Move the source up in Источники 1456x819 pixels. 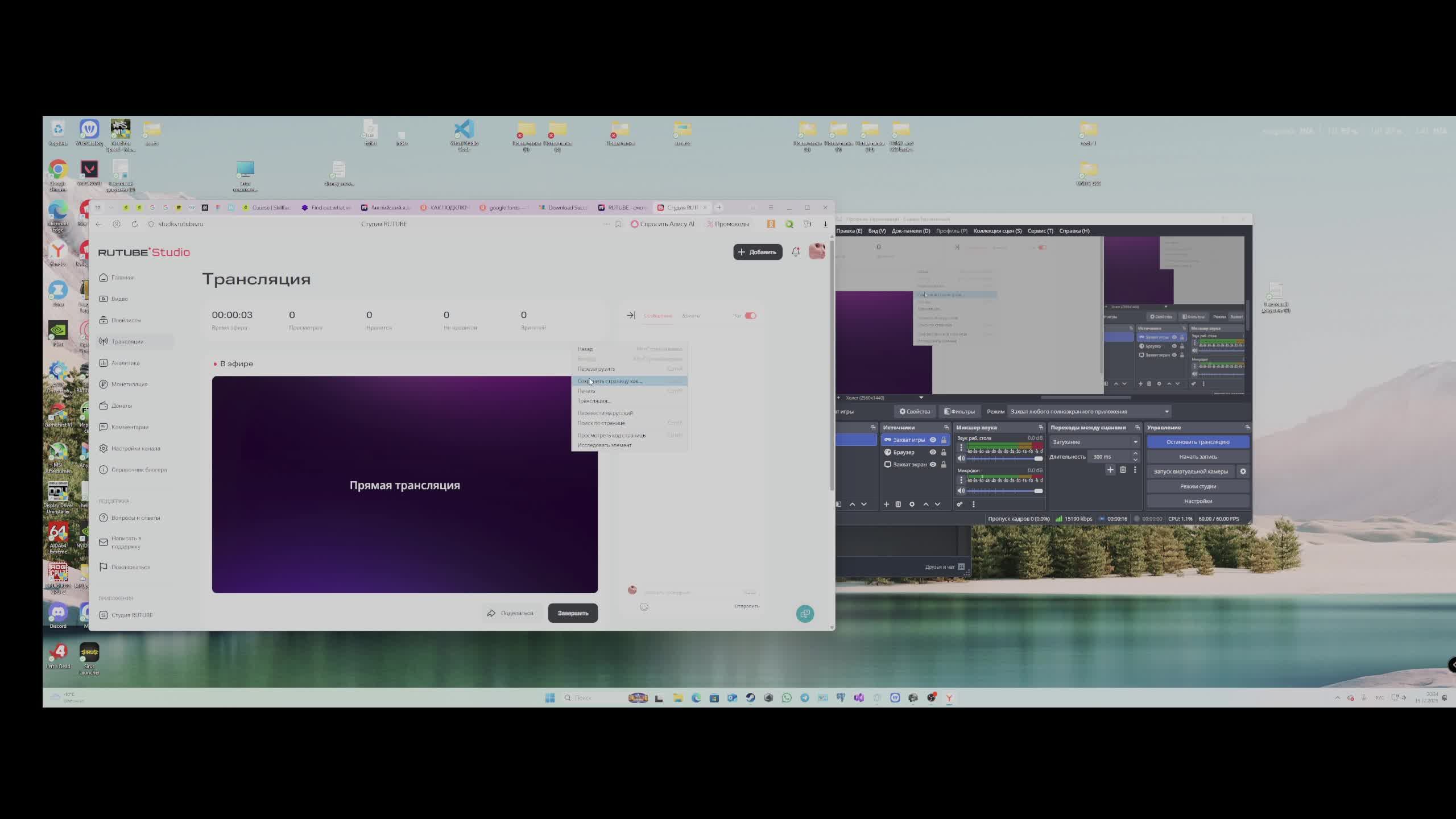coord(926,504)
